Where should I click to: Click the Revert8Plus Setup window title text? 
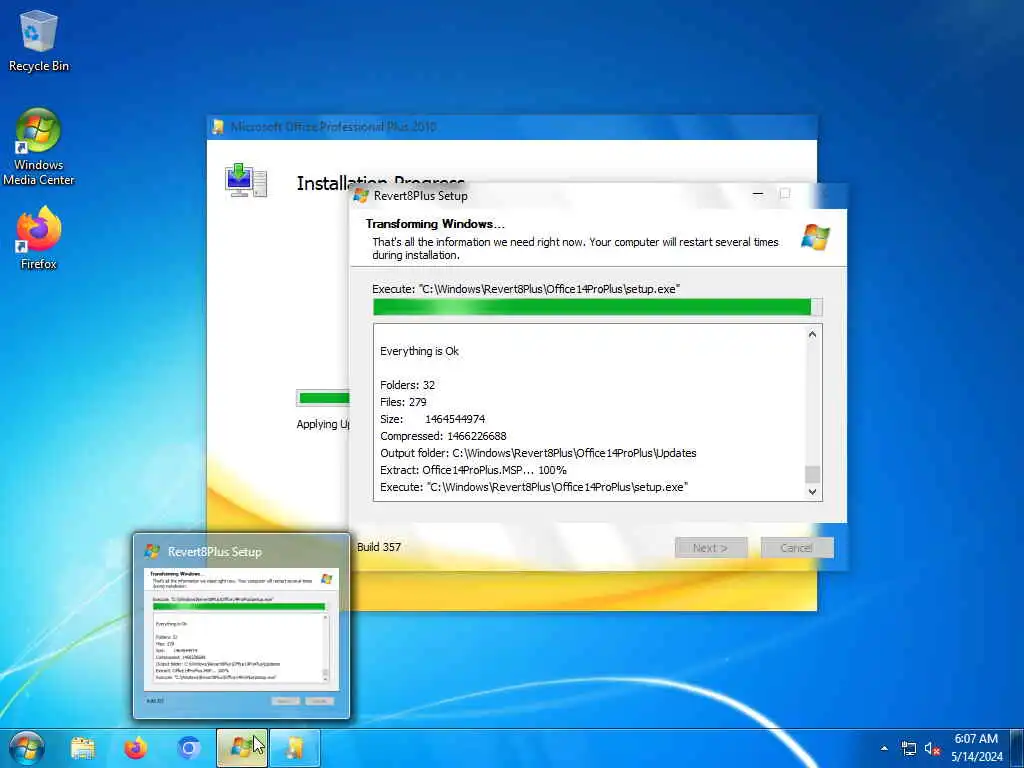pyautogui.click(x=421, y=195)
